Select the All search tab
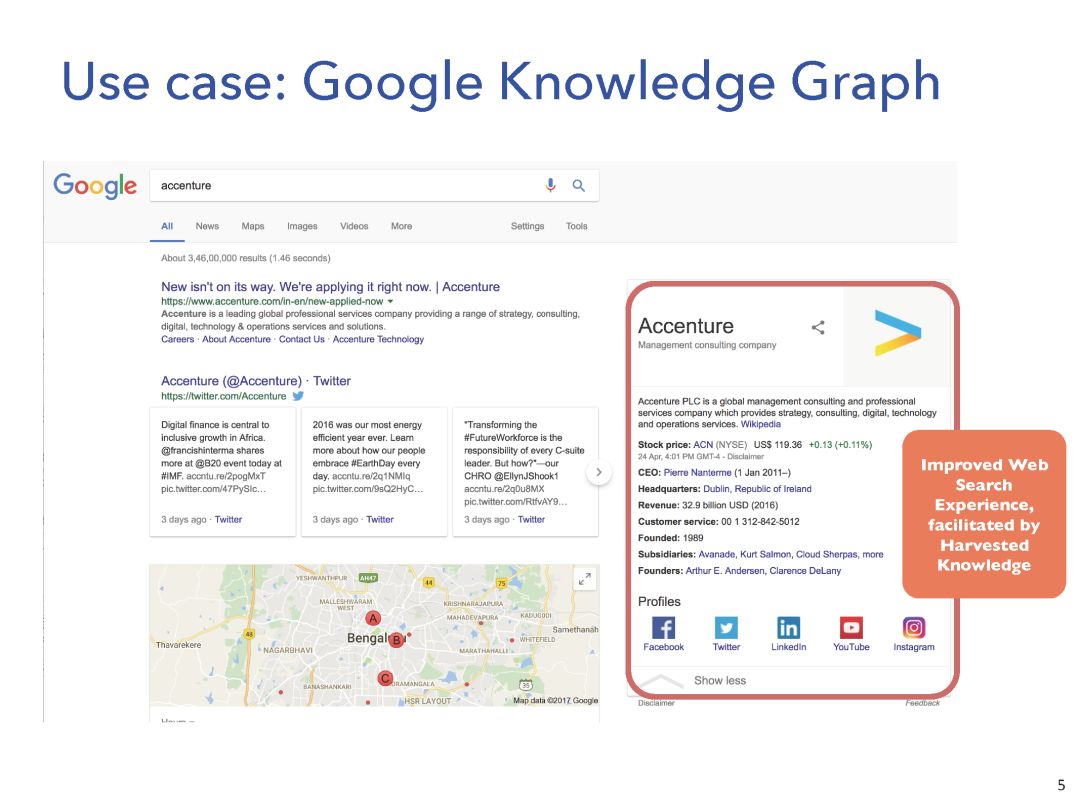Screen dimensions: 1080x810 167,226
